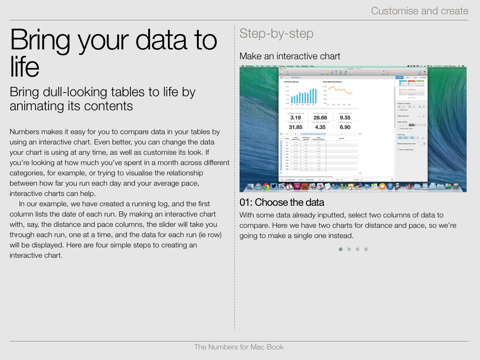Click the 'Customise and create' header text
This screenshot has width=480, height=360.
(x=420, y=11)
